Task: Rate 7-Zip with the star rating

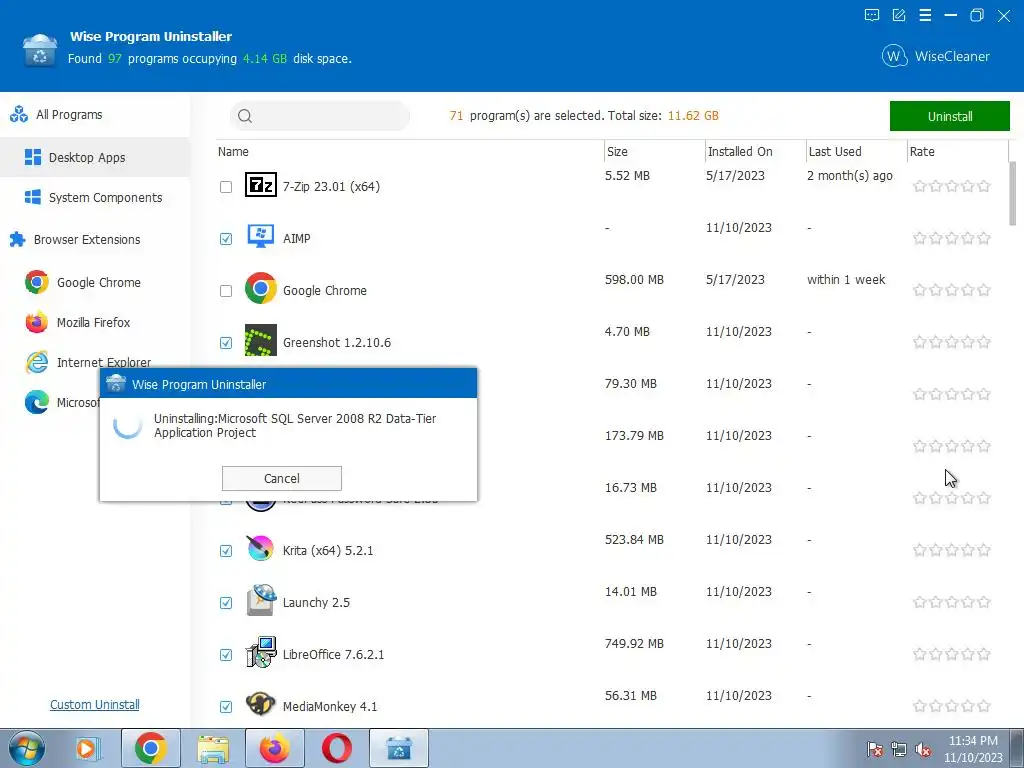Action: coord(952,187)
